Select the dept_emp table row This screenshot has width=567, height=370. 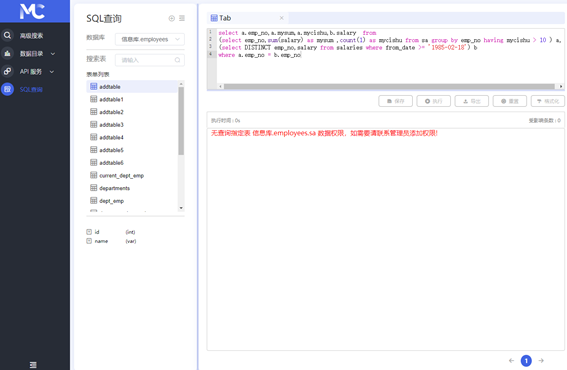pos(132,201)
